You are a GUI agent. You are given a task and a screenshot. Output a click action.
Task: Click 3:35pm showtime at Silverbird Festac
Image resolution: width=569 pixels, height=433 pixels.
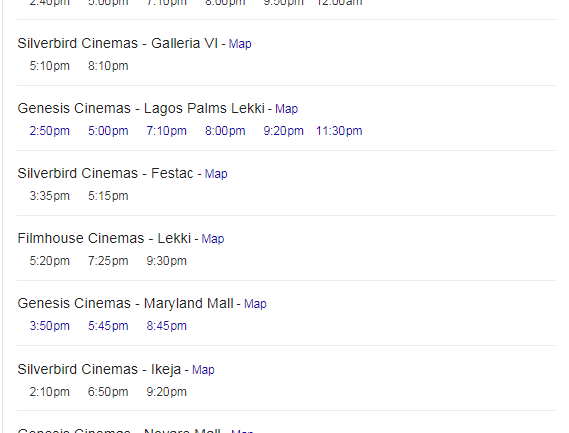tap(49, 196)
